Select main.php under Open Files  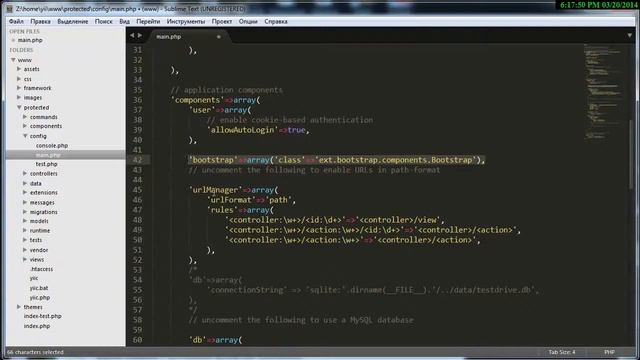point(30,40)
